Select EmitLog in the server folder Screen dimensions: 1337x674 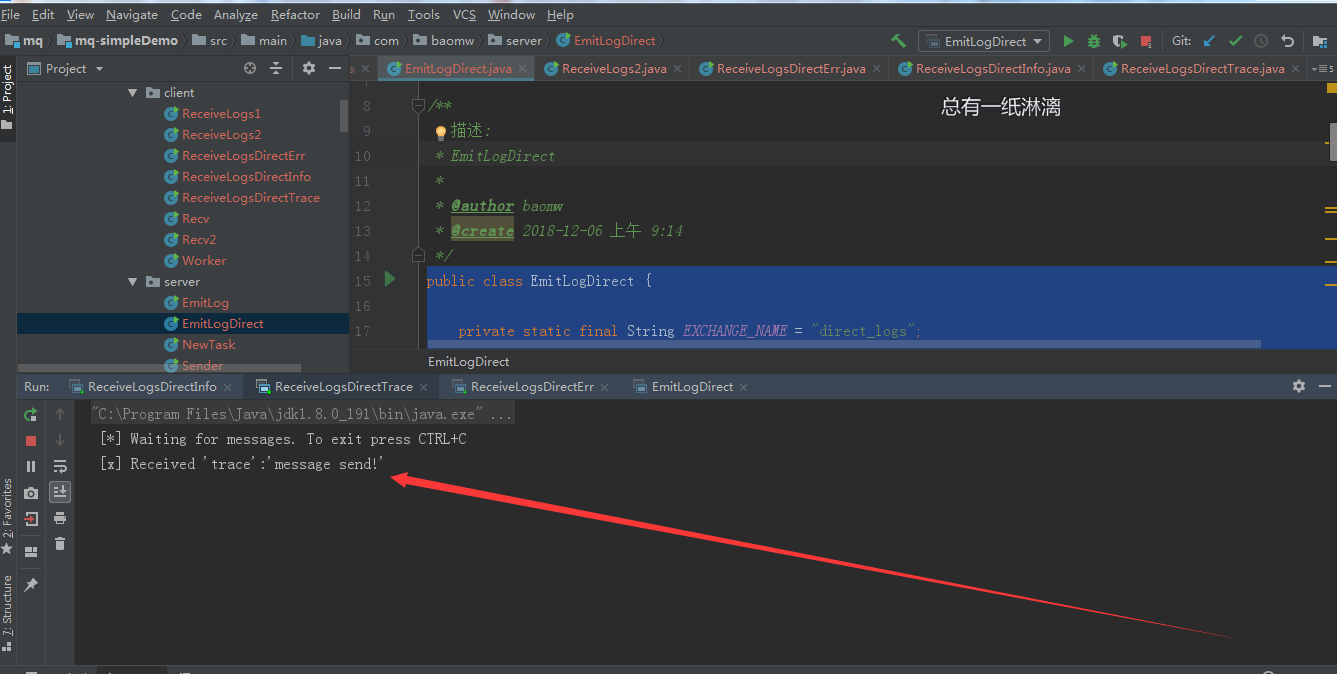coord(205,303)
